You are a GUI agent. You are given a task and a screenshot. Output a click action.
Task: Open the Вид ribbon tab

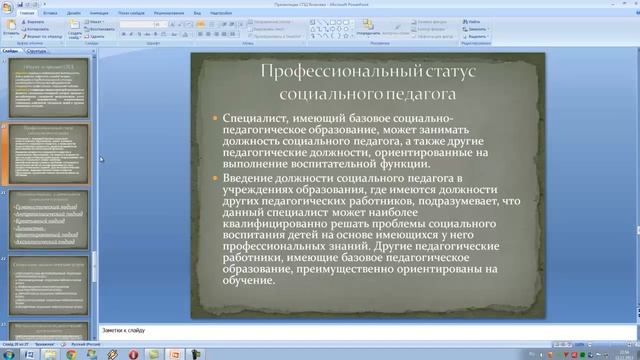[x=197, y=13]
